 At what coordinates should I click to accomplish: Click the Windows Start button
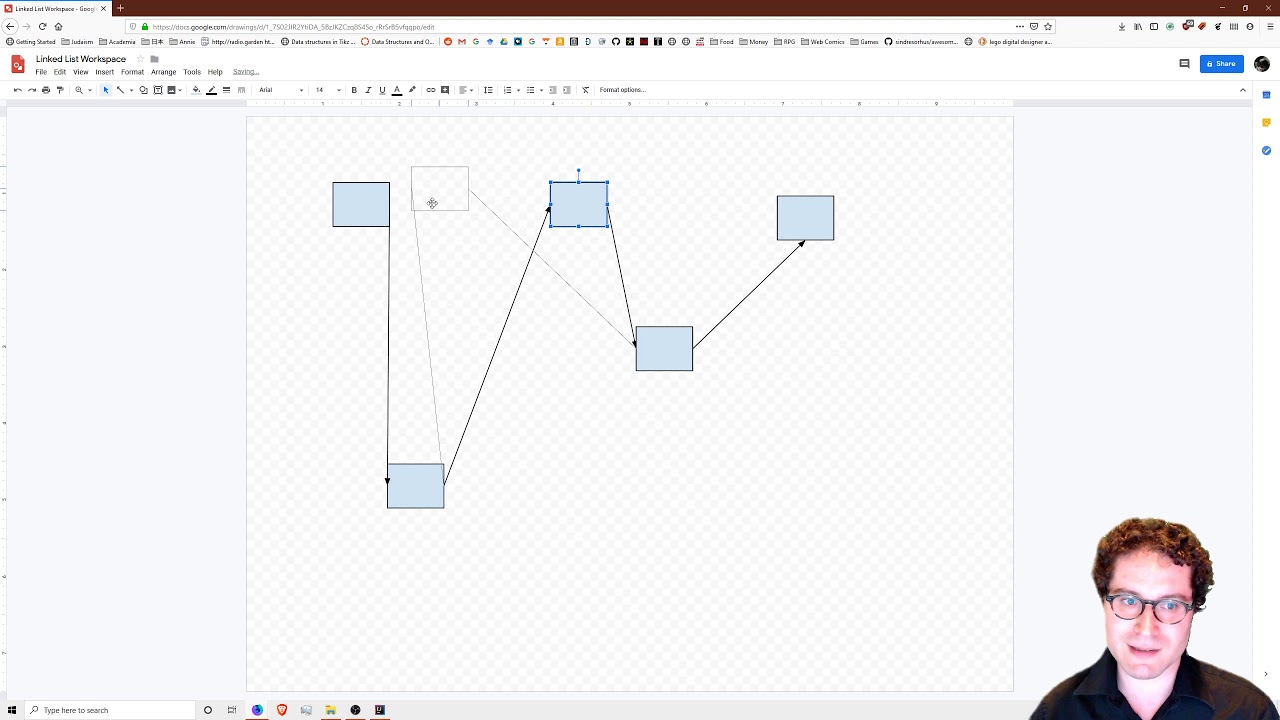coord(12,710)
